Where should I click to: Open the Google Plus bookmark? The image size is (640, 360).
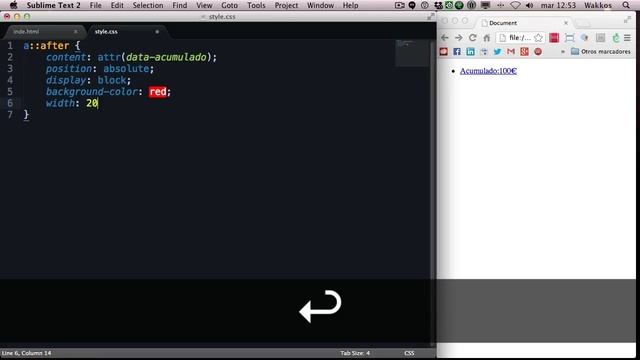click(x=524, y=51)
